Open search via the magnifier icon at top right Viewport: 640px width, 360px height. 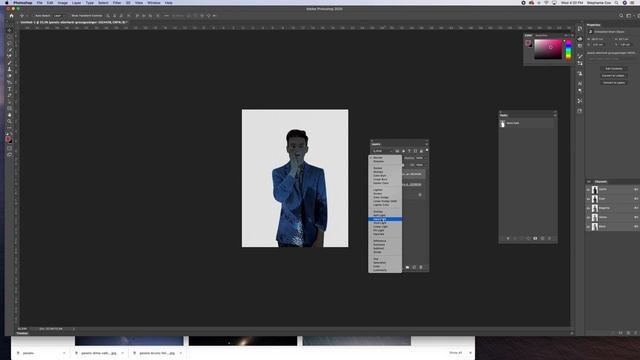tap(621, 16)
